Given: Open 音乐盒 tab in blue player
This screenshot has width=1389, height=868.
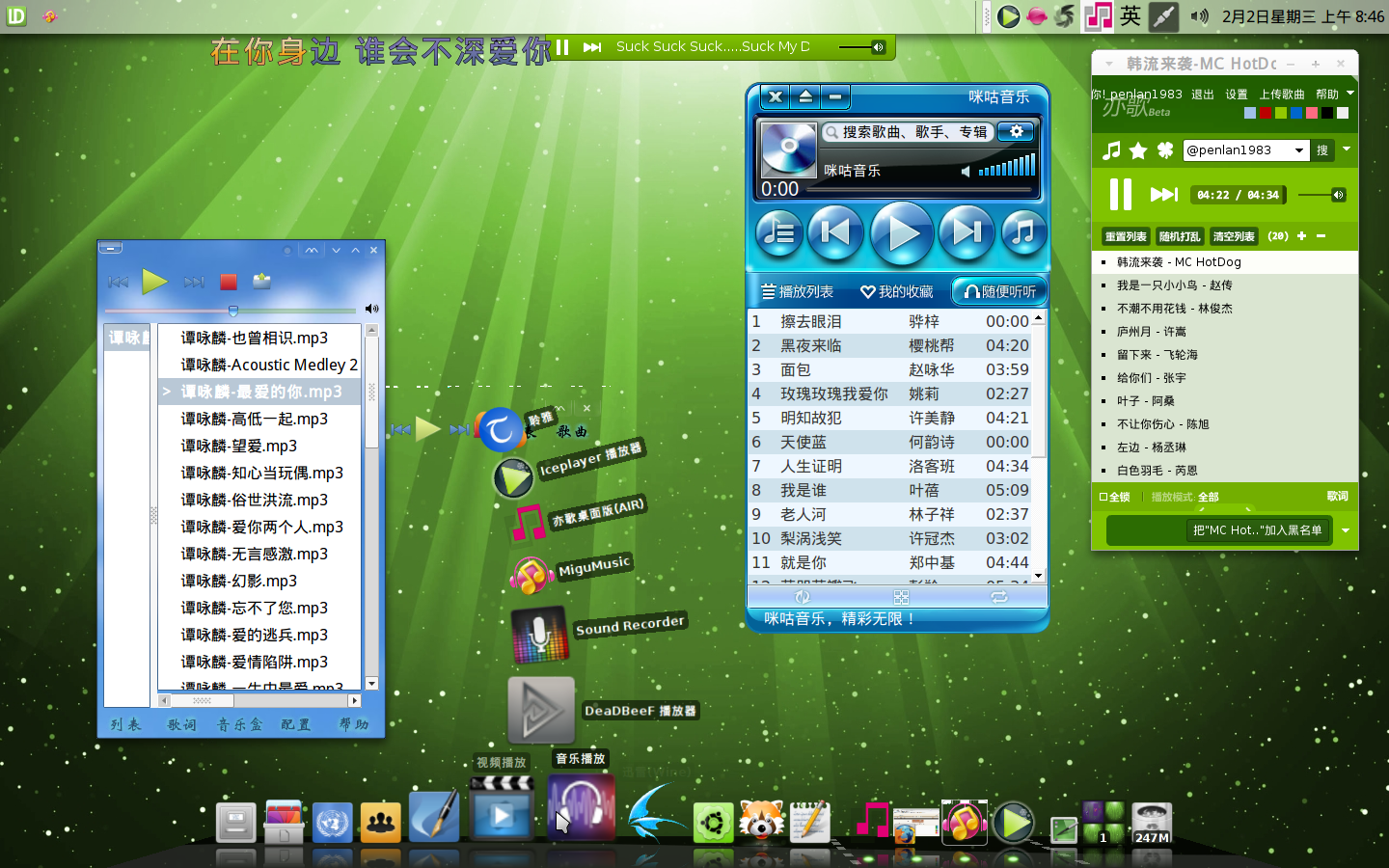Looking at the screenshot, I should point(239,724).
